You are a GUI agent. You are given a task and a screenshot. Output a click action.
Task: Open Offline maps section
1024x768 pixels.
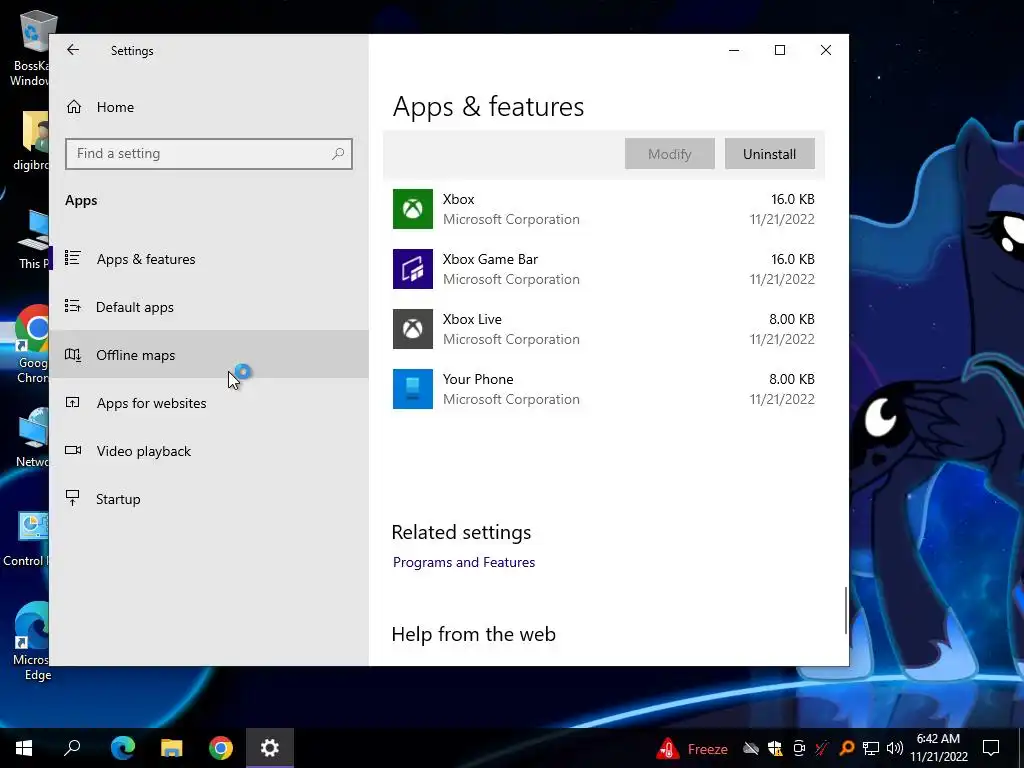point(209,355)
